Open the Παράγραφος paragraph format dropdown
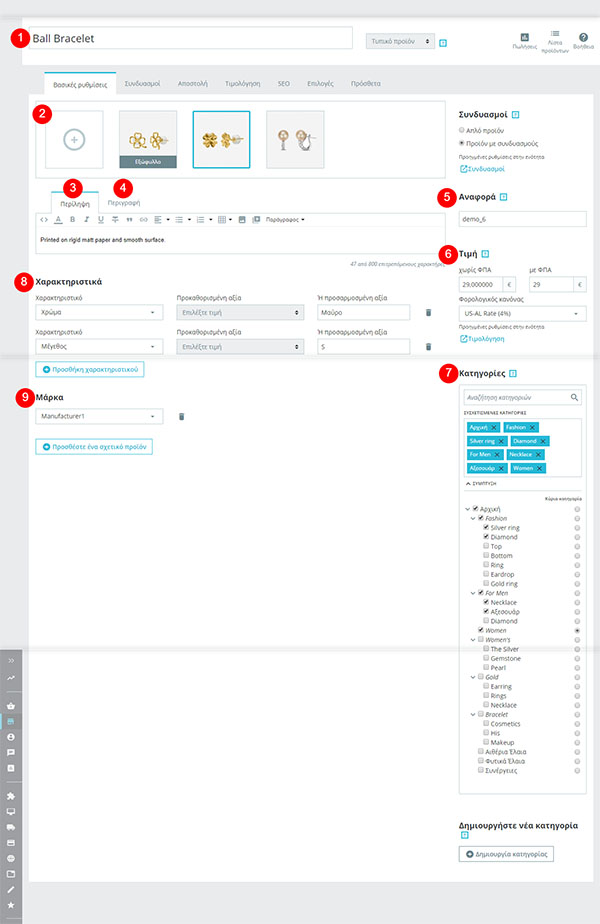Viewport: 600px width, 924px height. click(x=285, y=220)
